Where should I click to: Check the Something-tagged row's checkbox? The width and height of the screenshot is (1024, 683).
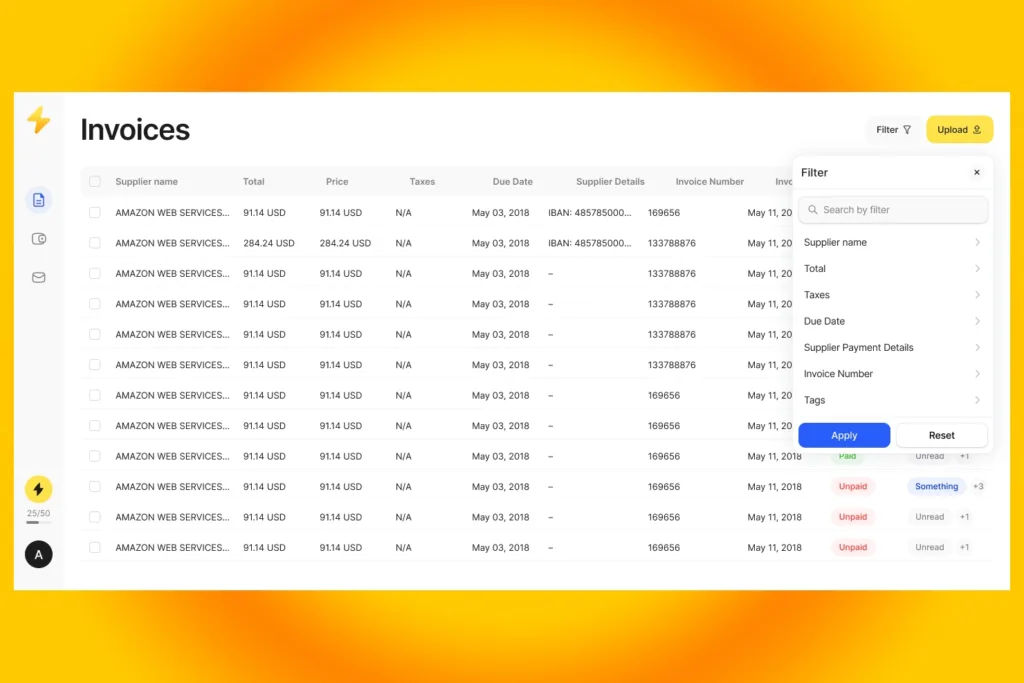[x=95, y=486]
